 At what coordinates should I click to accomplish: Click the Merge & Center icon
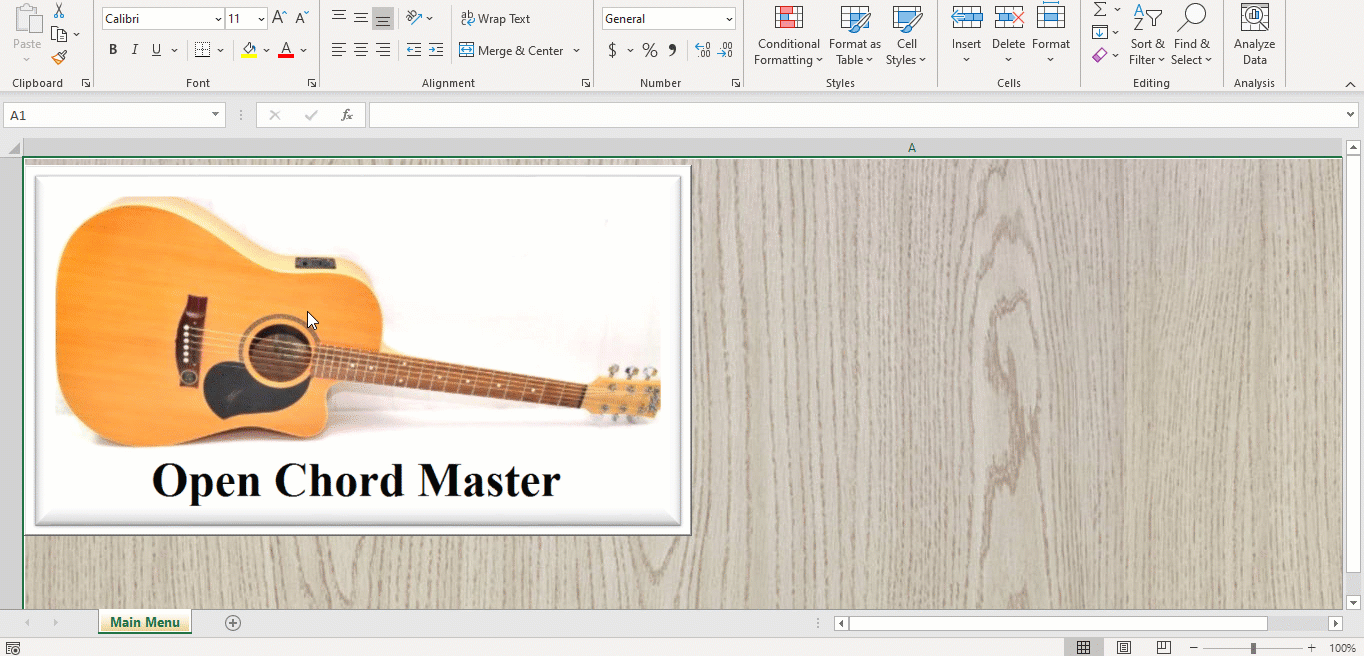click(x=466, y=50)
